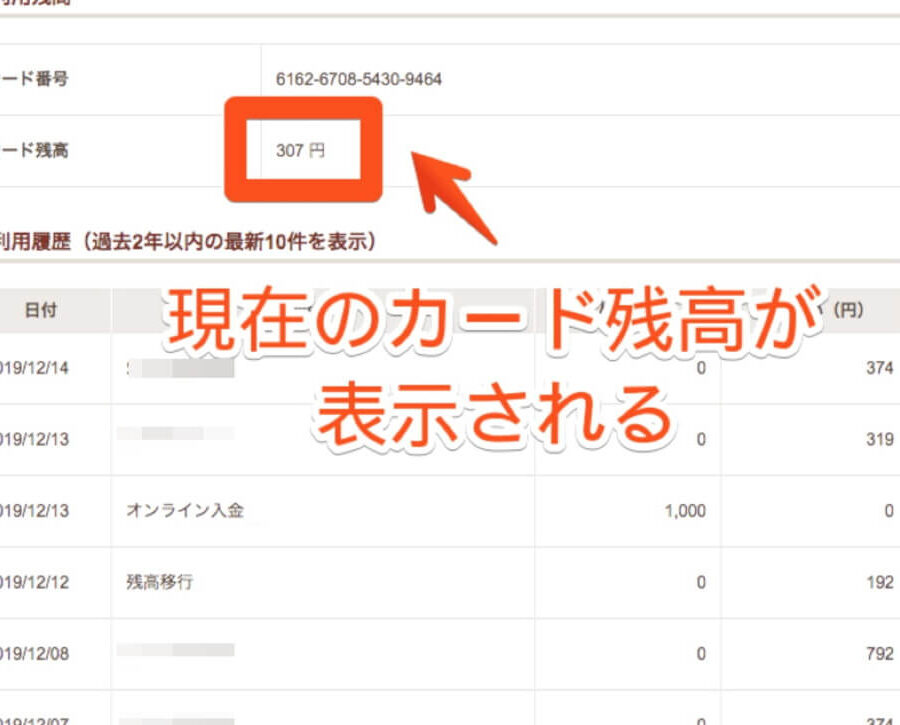The image size is (900, 725).
Task: Click the 日付 column header
Action: click(x=41, y=310)
